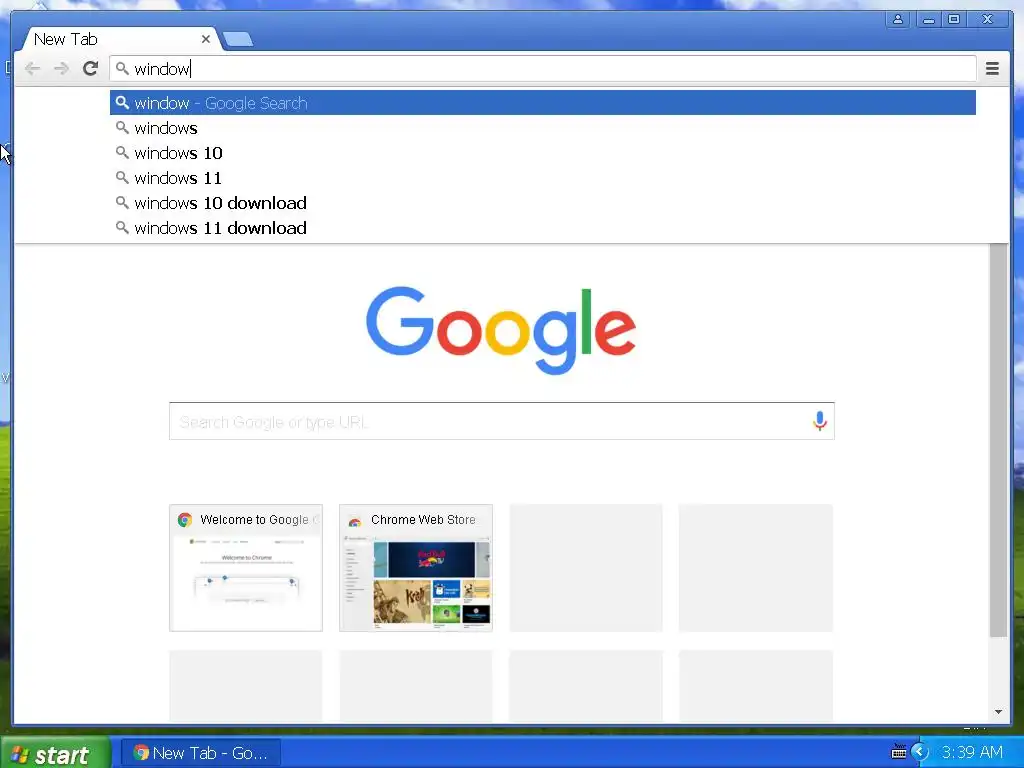This screenshot has width=1024, height=768.
Task: Click the browser back arrow
Action: click(32, 69)
